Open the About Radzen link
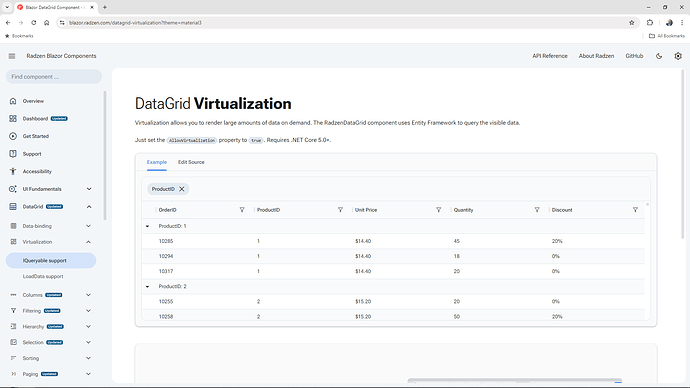This screenshot has height=388, width=690. (596, 56)
